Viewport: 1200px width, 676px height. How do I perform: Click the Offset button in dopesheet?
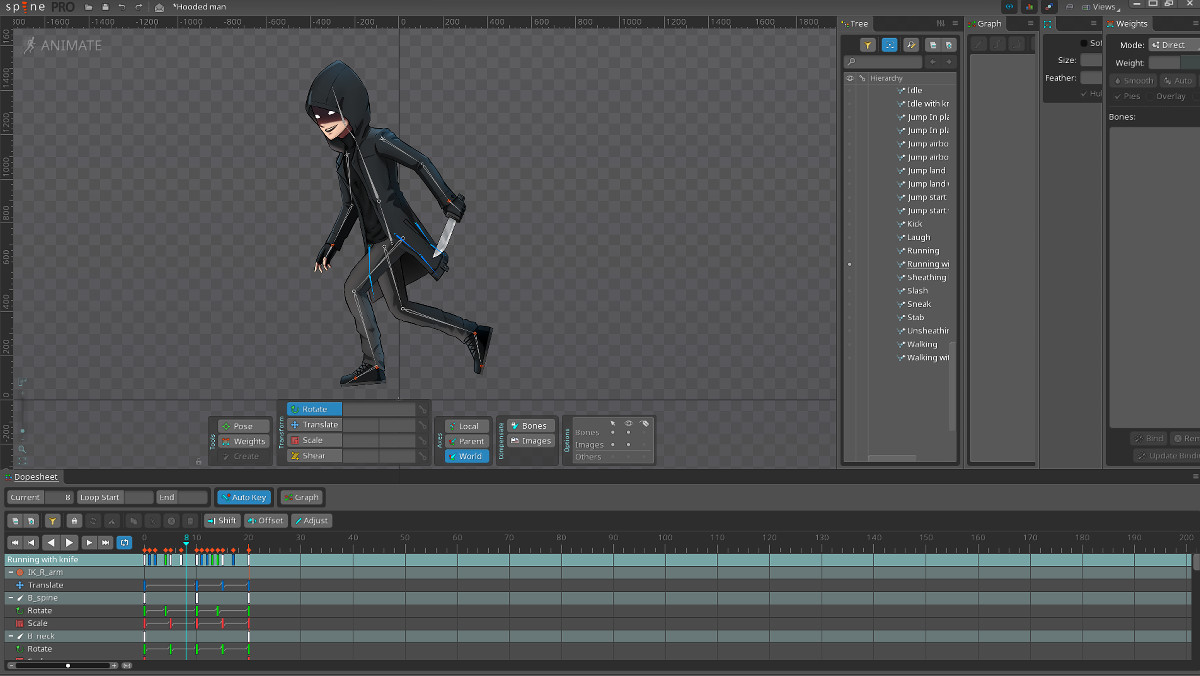click(x=266, y=521)
